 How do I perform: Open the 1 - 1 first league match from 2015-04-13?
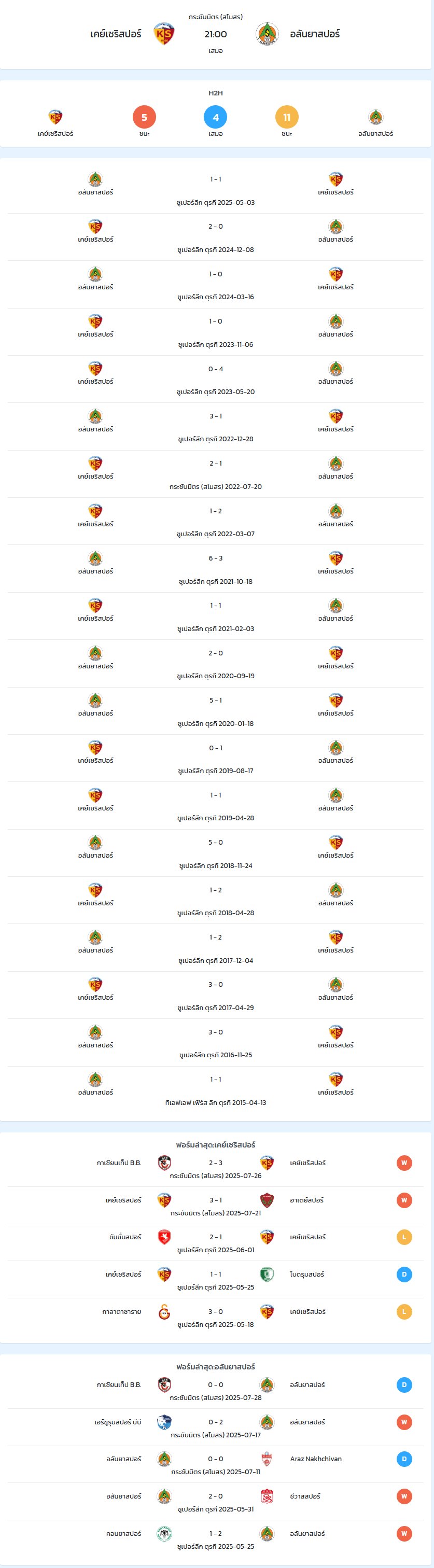coord(216,1090)
